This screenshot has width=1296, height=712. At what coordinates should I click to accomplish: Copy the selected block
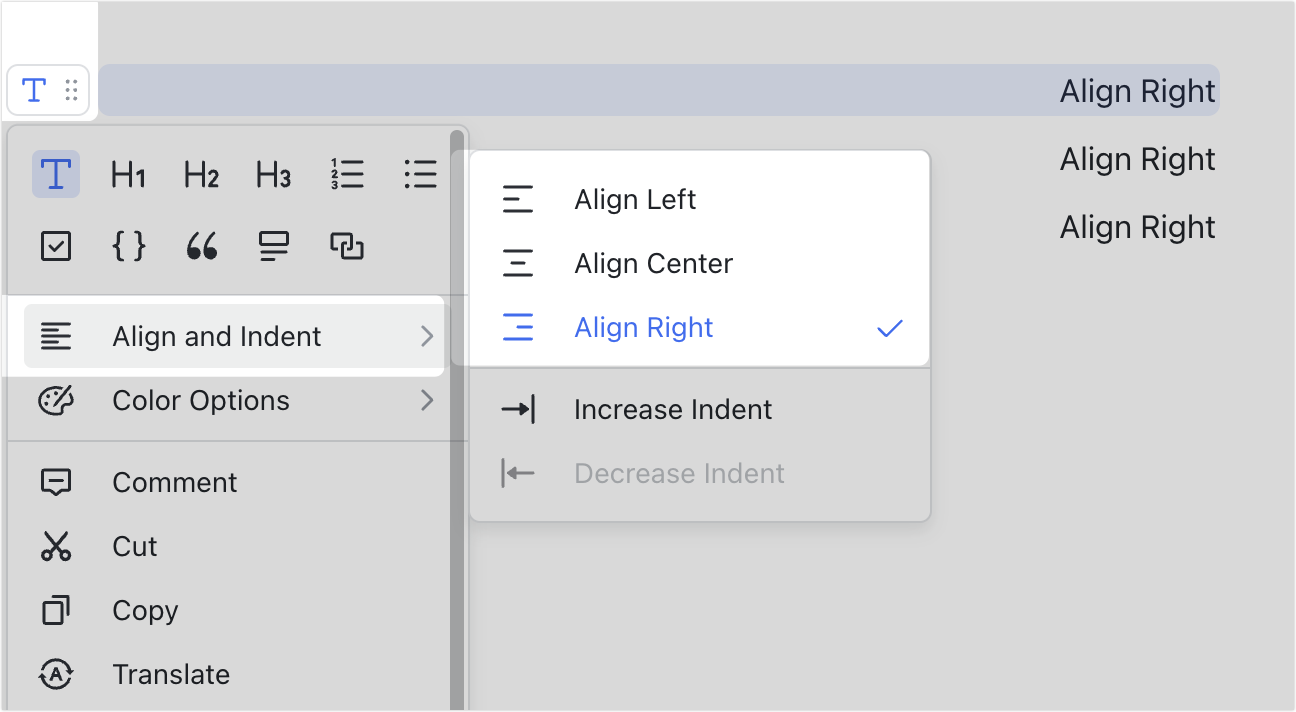tap(146, 610)
